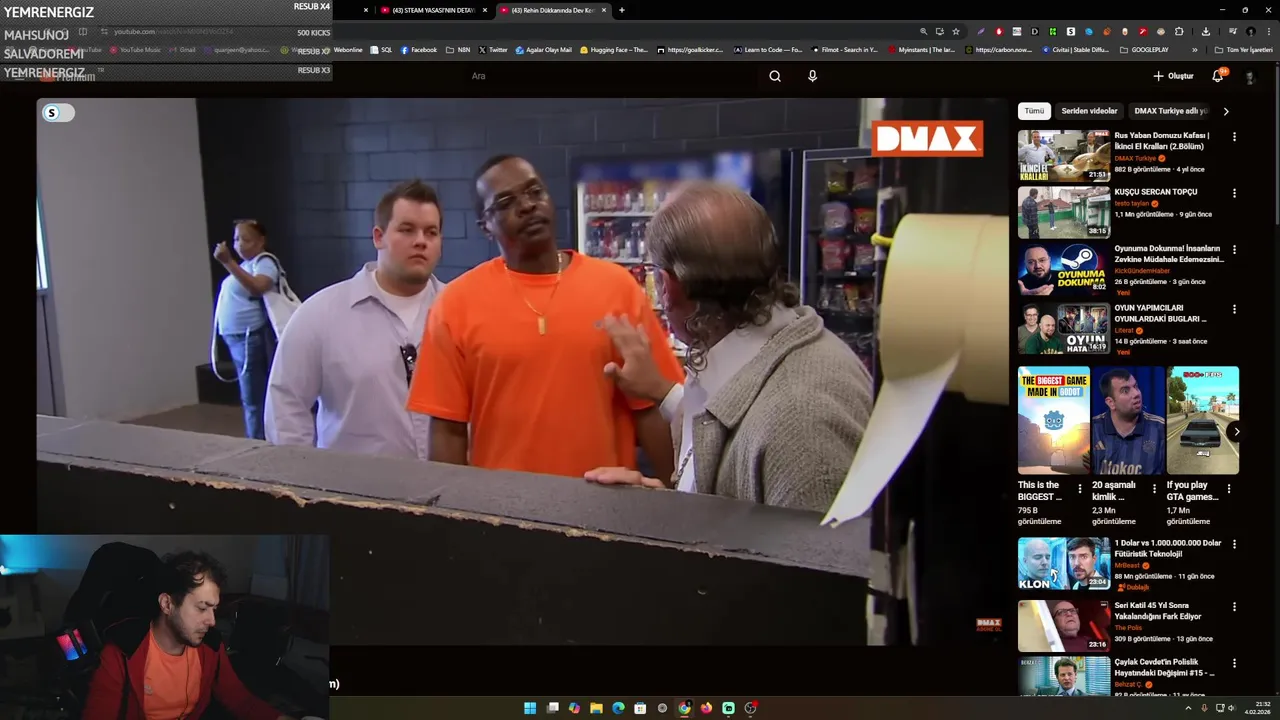This screenshot has width=1280, height=720.
Task: Open options for 20 aşamalı kimlik short
Action: (1154, 489)
